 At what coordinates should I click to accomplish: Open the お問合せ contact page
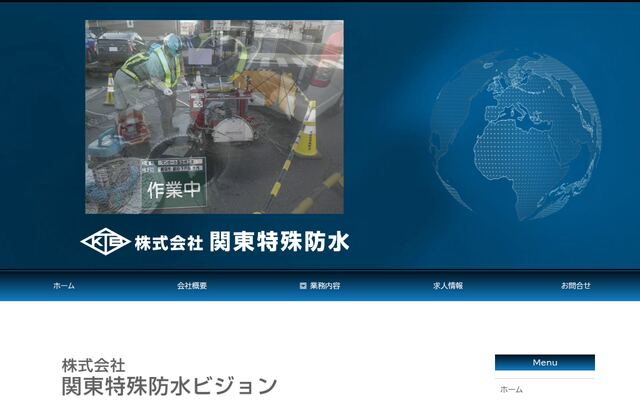coord(576,286)
